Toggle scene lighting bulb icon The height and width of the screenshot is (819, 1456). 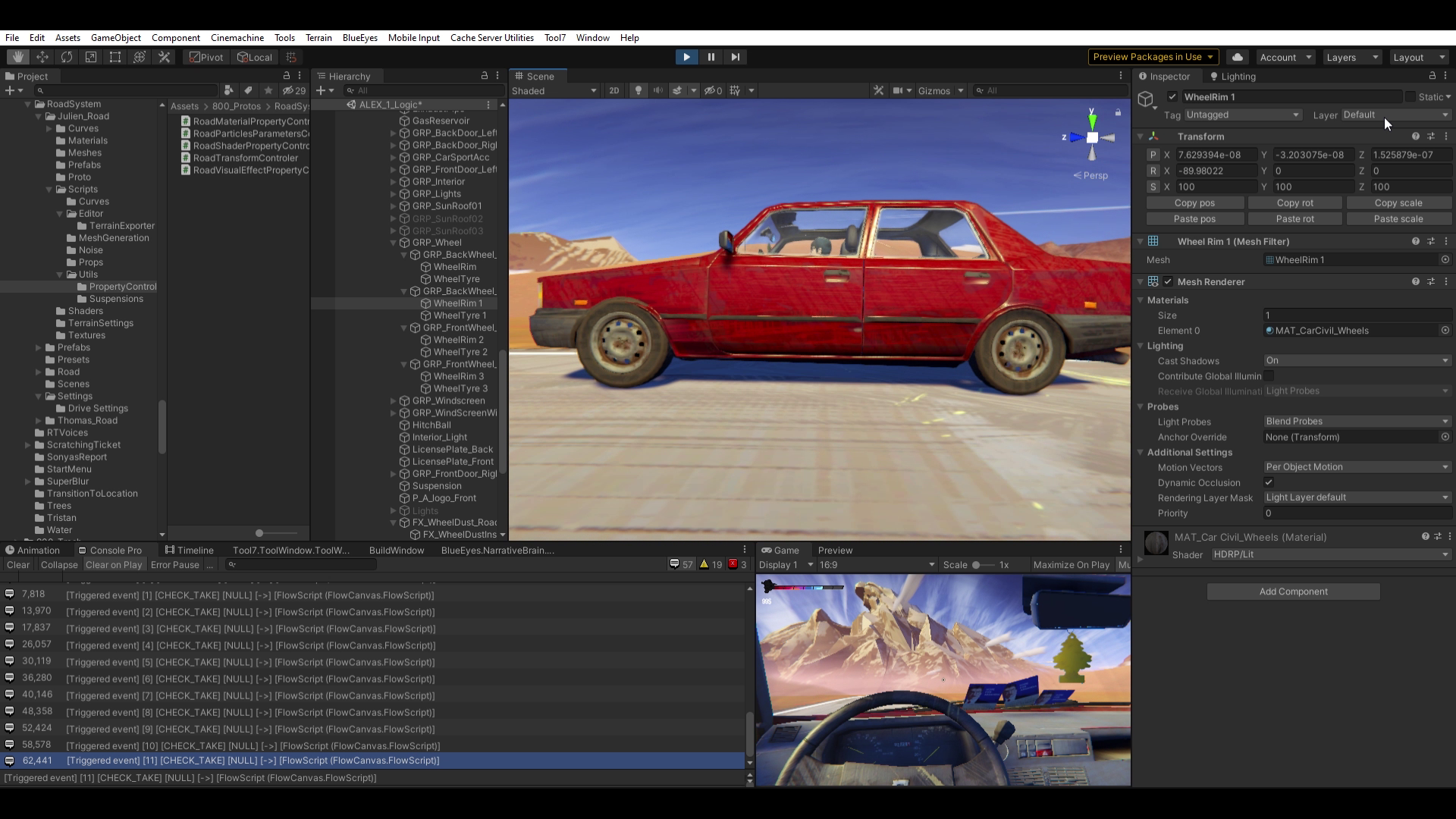639,90
